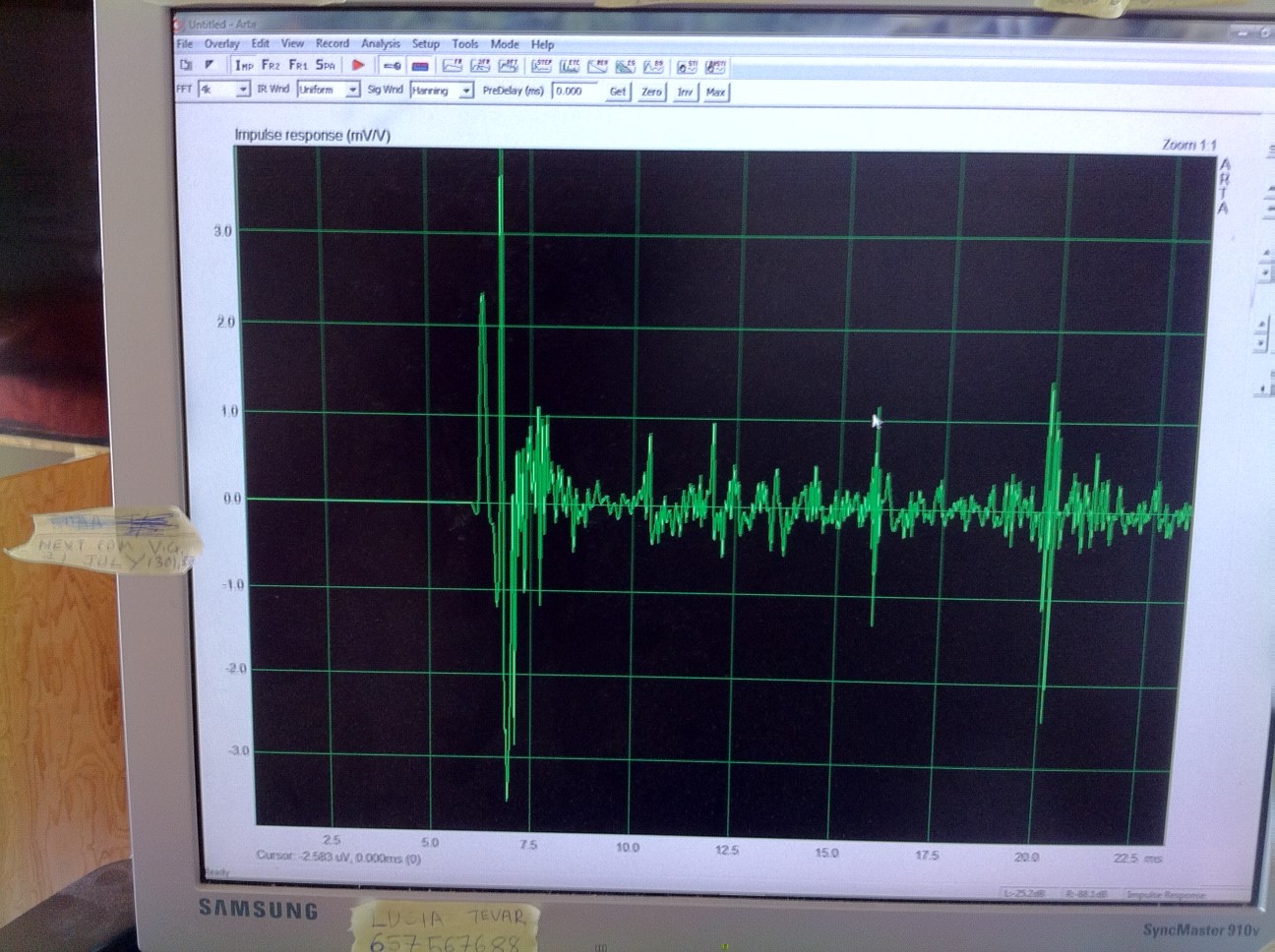
Task: Open the Setup menu
Action: point(425,43)
